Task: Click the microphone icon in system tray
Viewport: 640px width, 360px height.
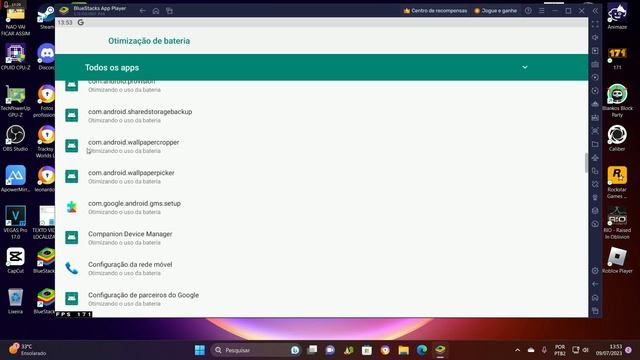Action: (x=544, y=350)
